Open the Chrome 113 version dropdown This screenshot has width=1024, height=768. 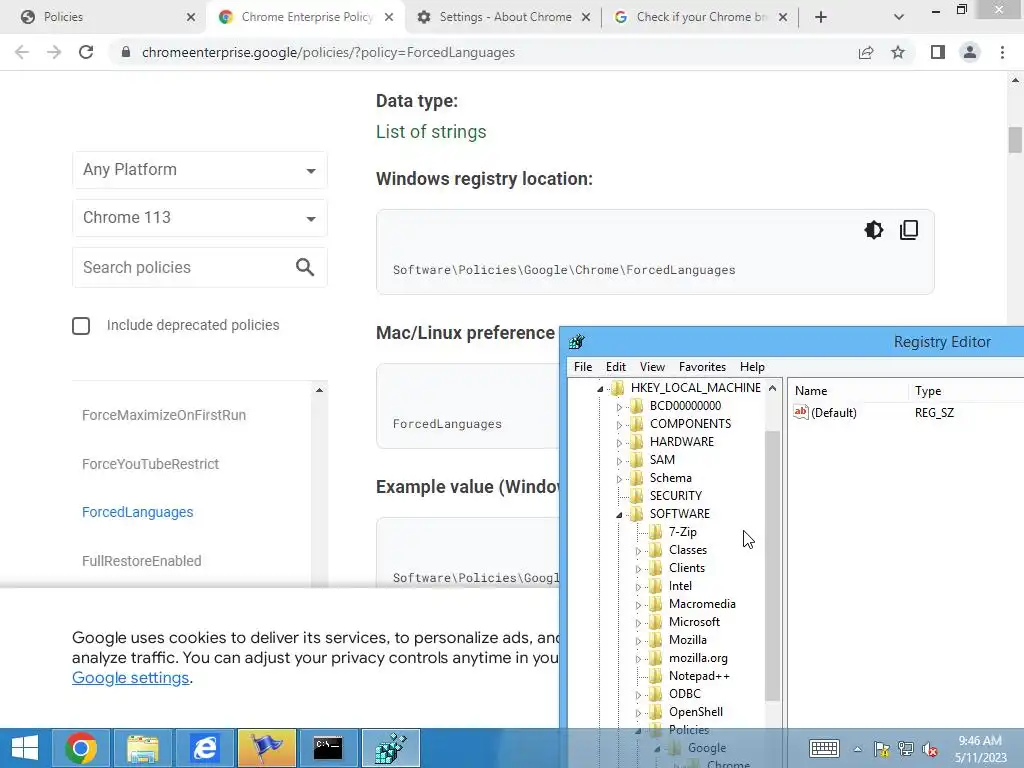[200, 217]
